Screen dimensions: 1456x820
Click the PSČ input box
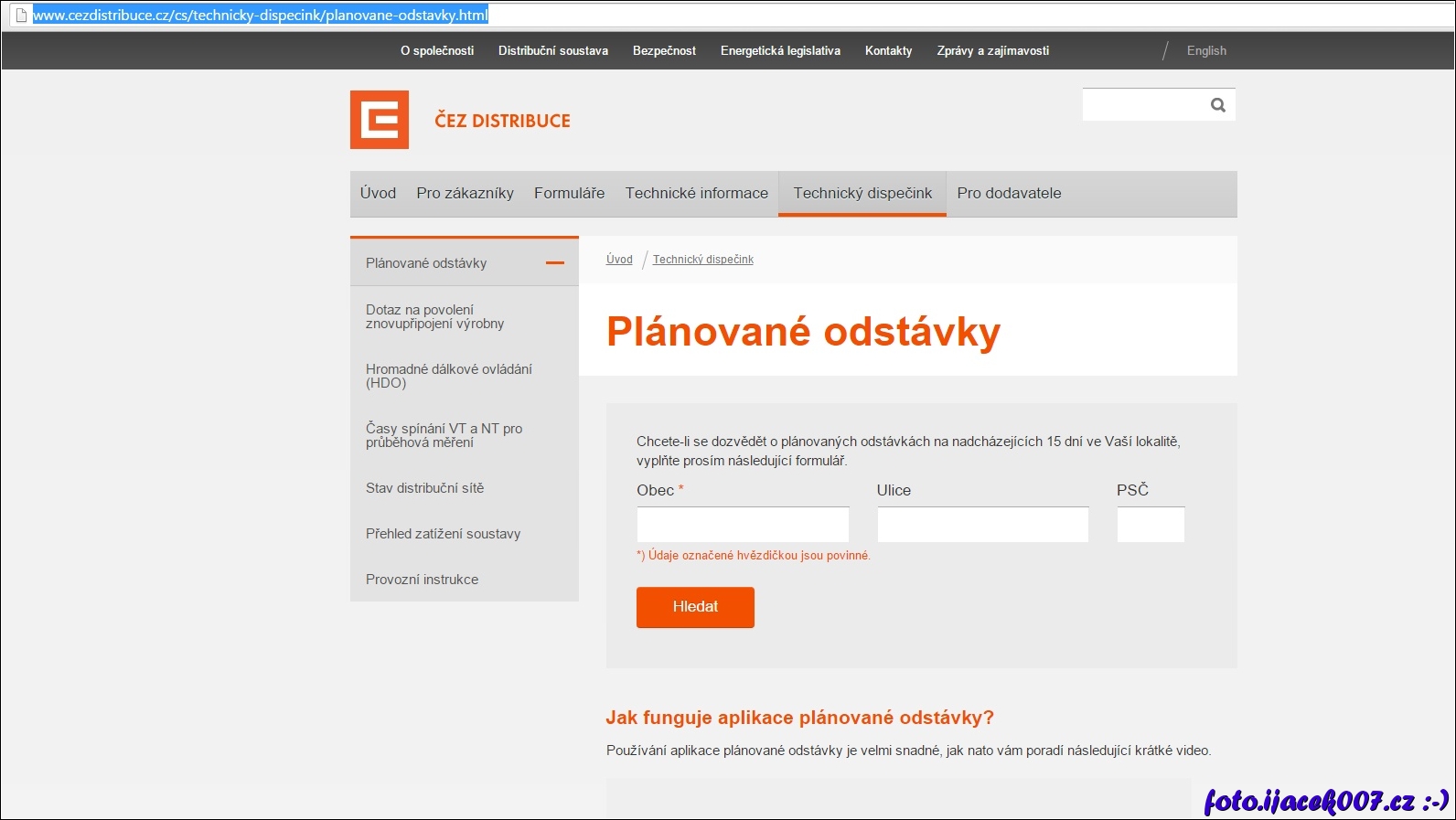[1150, 525]
